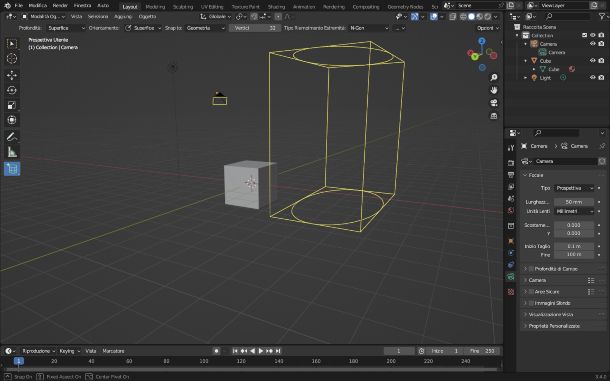Open the object mode dropdown
Screen dimensions: 610x381
pyautogui.click(x=44, y=17)
